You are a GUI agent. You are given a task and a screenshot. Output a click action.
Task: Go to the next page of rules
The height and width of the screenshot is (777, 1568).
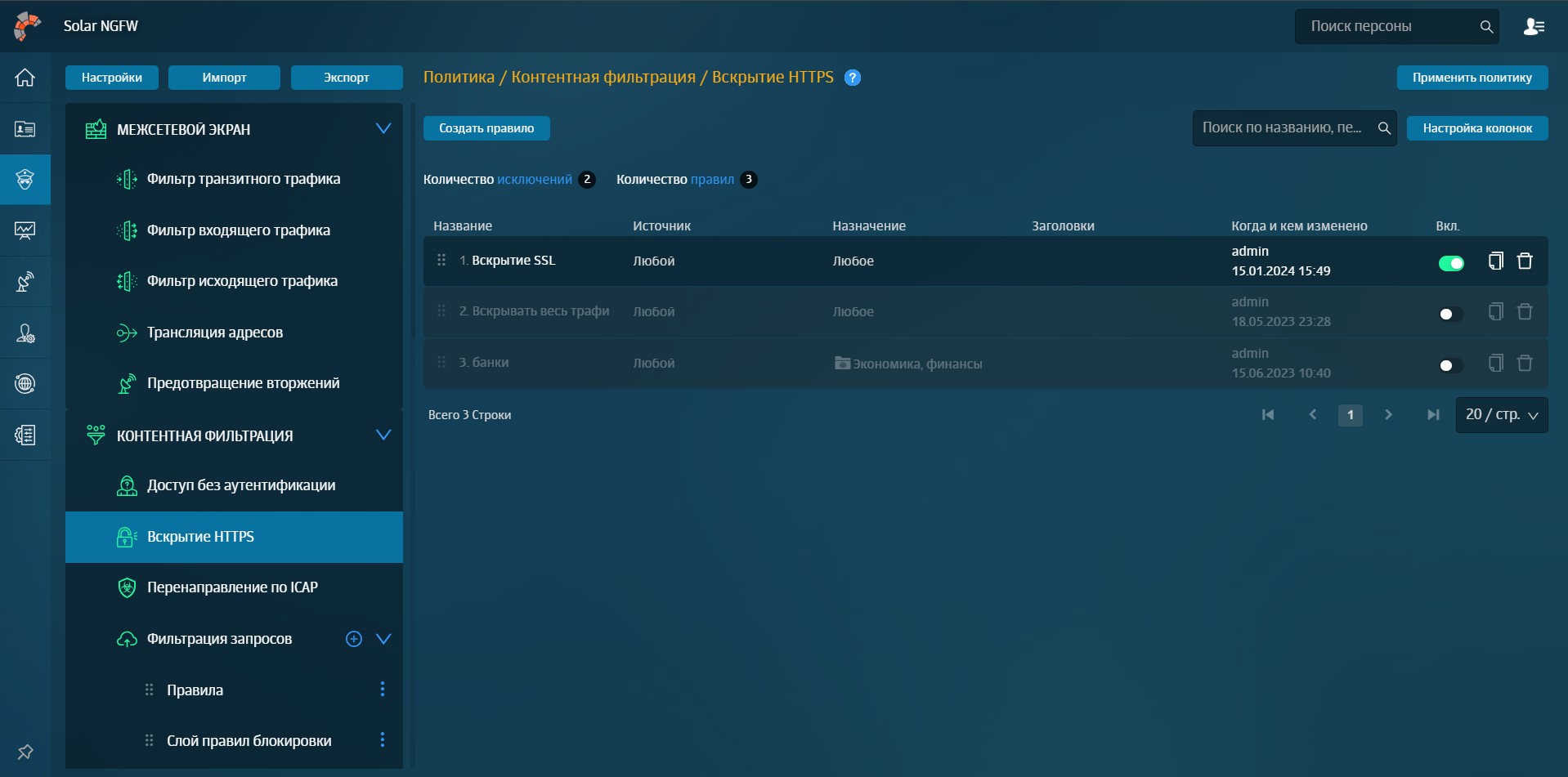pos(1388,415)
